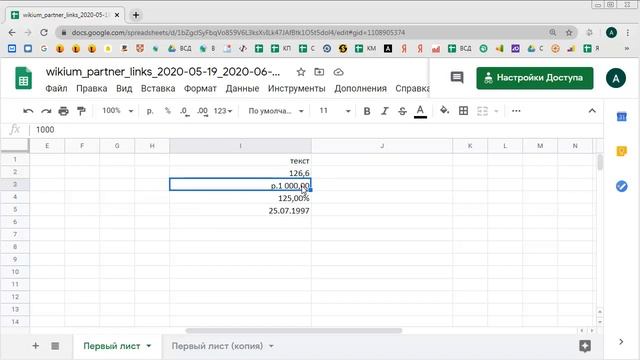Select the cell with date 25.07.1997
This screenshot has width=640, height=360.
(240, 211)
